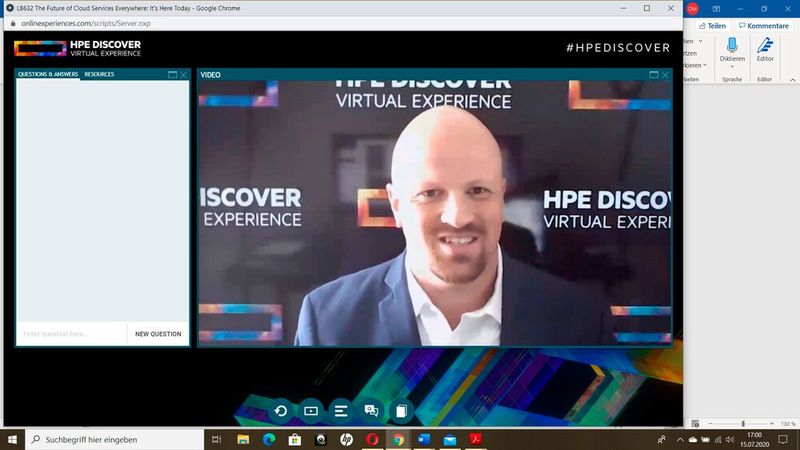Click the 130 % zoom level in Word

(788, 423)
